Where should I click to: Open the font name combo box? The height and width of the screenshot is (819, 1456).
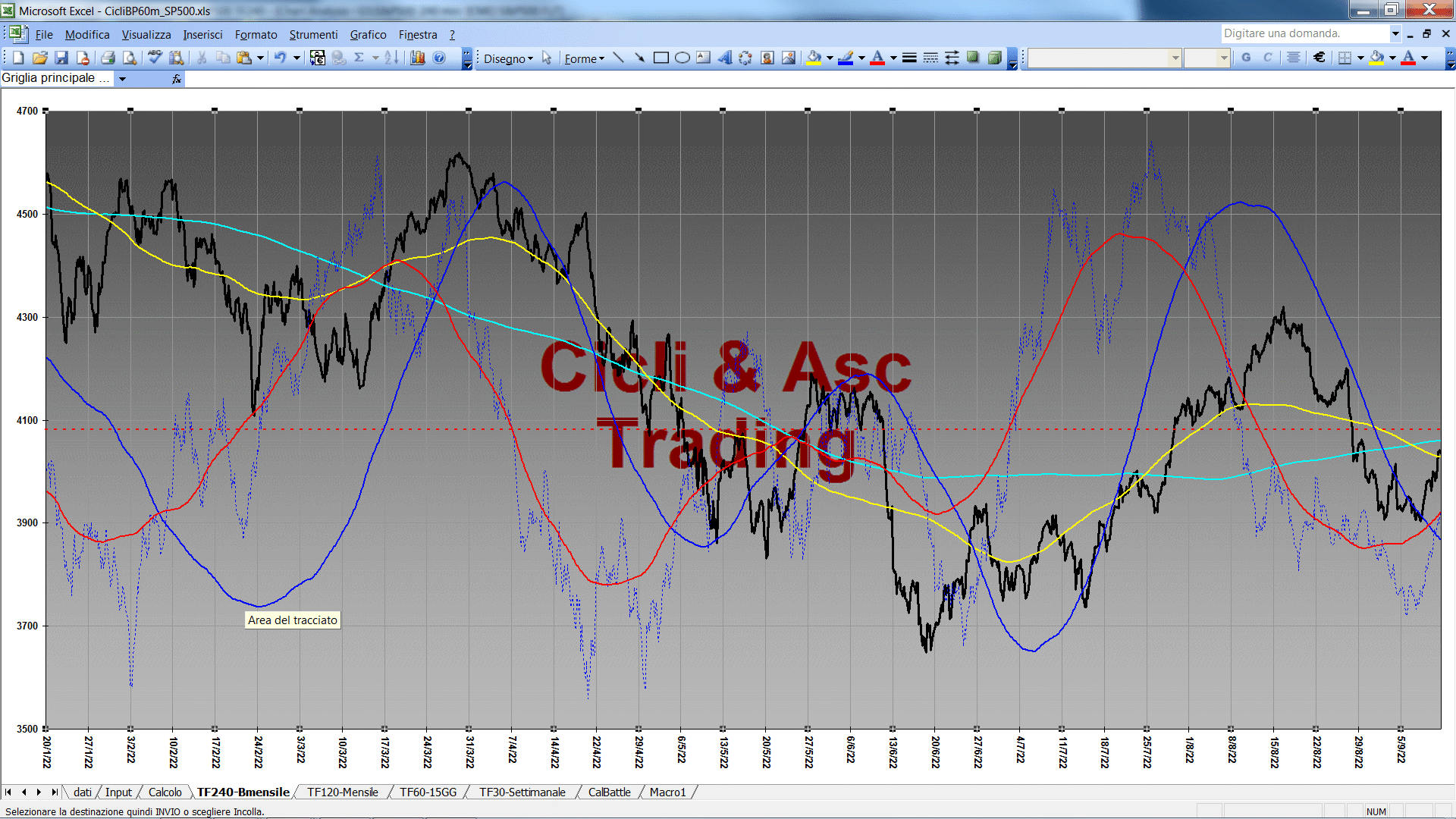coord(1105,58)
